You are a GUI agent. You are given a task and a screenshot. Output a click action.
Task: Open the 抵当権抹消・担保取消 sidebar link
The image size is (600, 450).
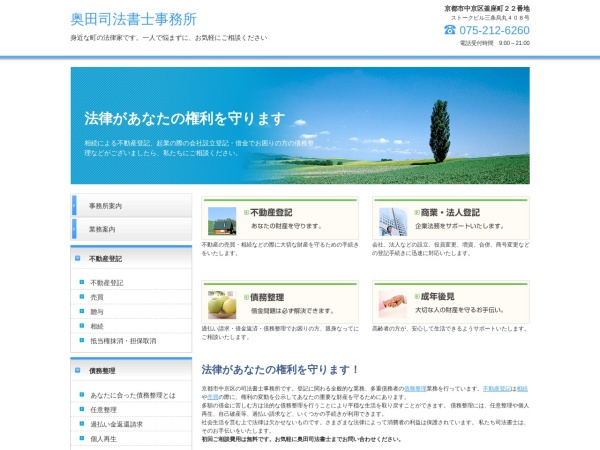click(x=123, y=341)
